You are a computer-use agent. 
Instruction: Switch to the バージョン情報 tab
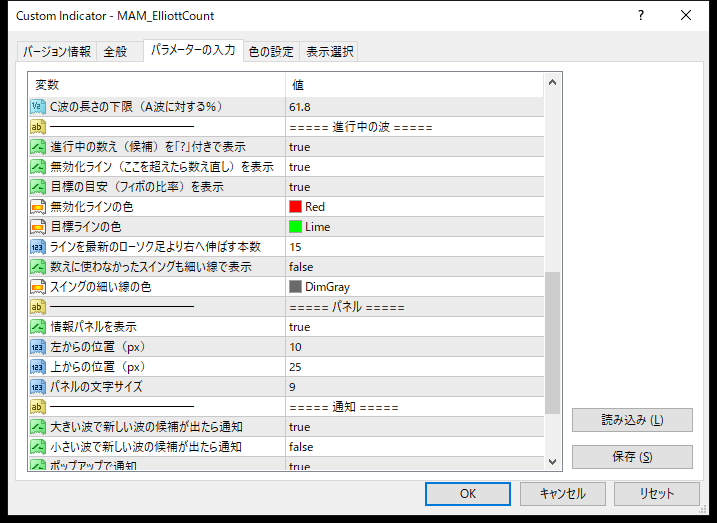coord(57,52)
